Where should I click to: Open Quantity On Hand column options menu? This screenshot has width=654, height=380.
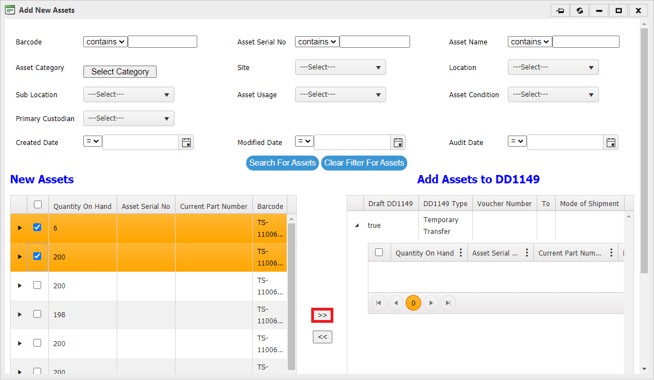[x=461, y=253]
